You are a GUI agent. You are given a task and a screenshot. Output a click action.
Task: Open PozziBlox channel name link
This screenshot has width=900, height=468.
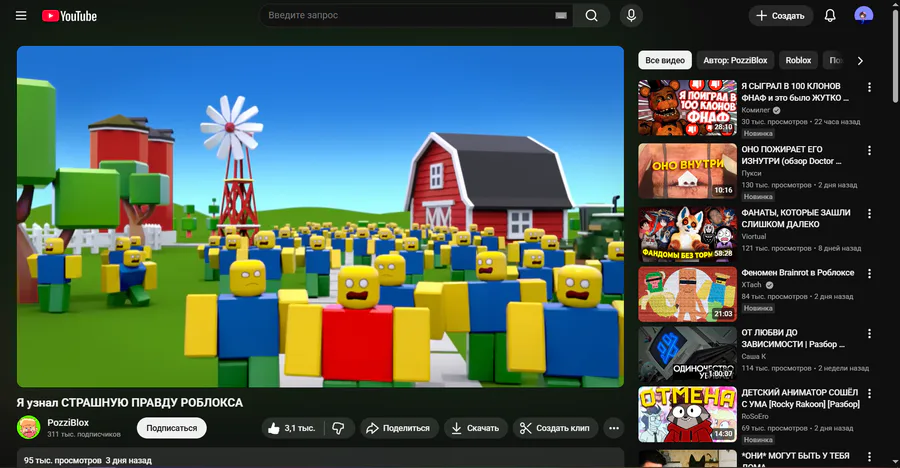(68, 423)
